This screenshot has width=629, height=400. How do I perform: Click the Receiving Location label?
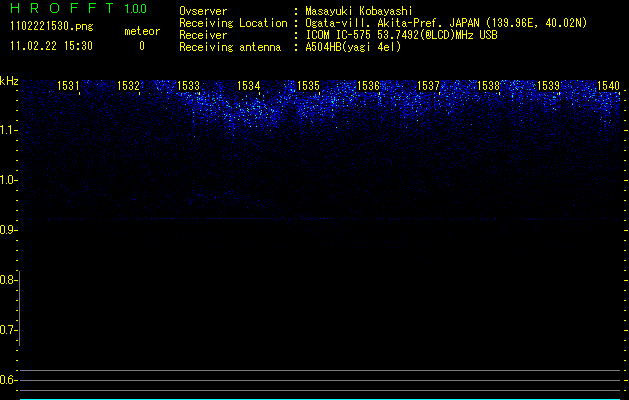(233, 23)
